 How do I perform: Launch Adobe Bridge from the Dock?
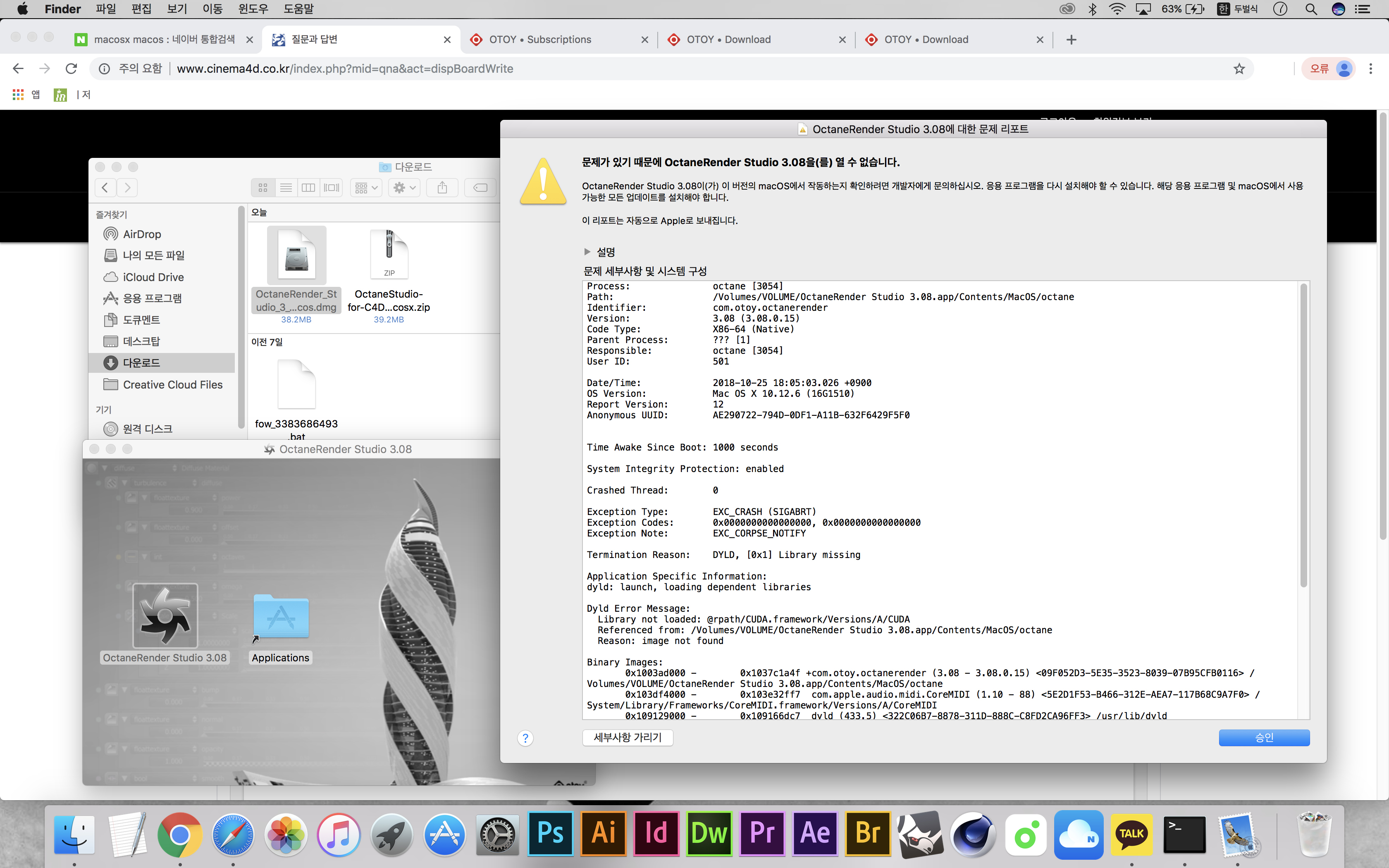coord(868,834)
